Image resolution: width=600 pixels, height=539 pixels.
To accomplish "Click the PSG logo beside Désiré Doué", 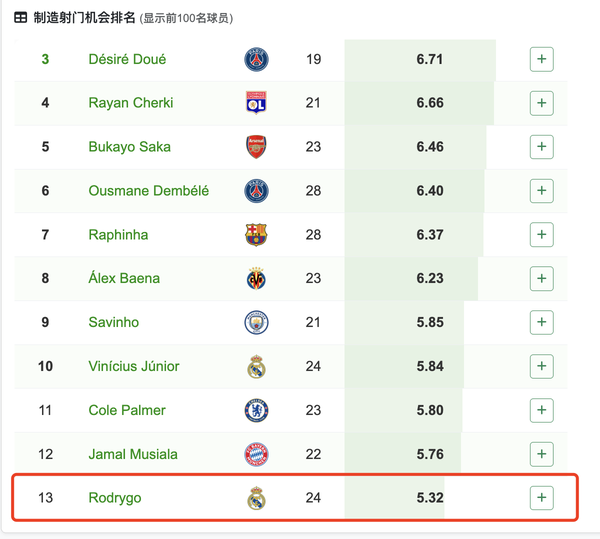I will point(256,59).
